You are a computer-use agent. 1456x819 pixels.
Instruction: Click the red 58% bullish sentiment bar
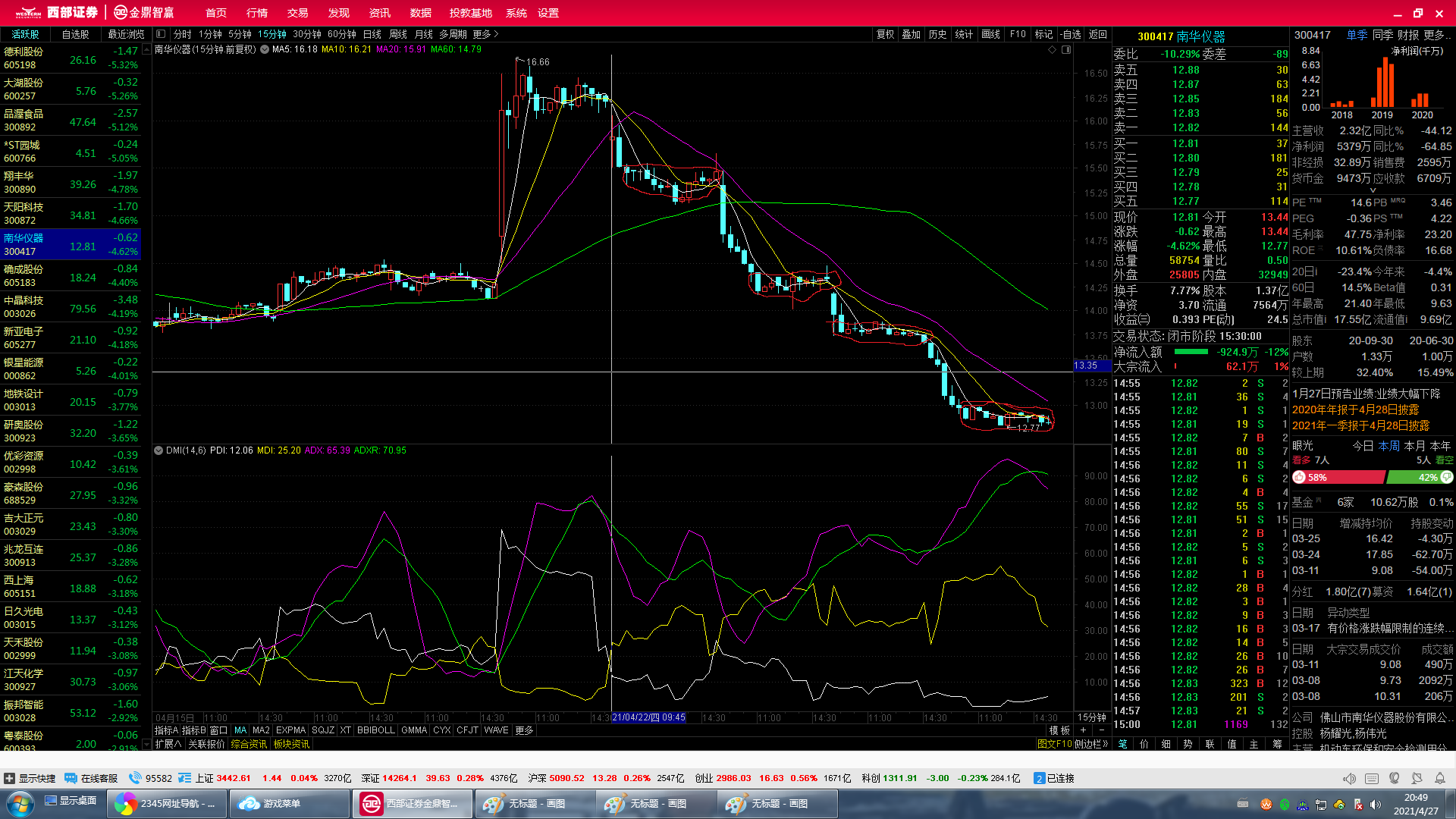coord(1339,478)
